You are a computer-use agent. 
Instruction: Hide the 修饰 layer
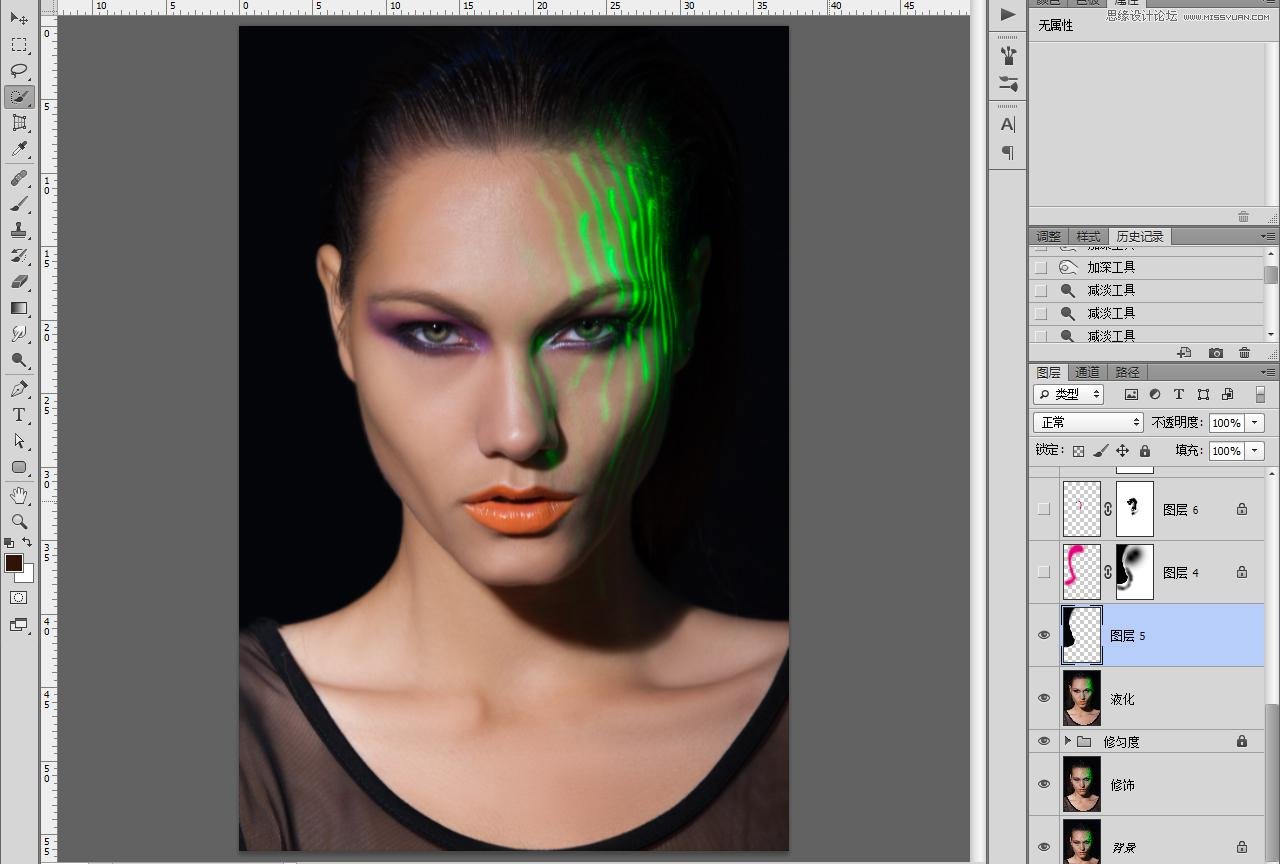click(x=1044, y=784)
